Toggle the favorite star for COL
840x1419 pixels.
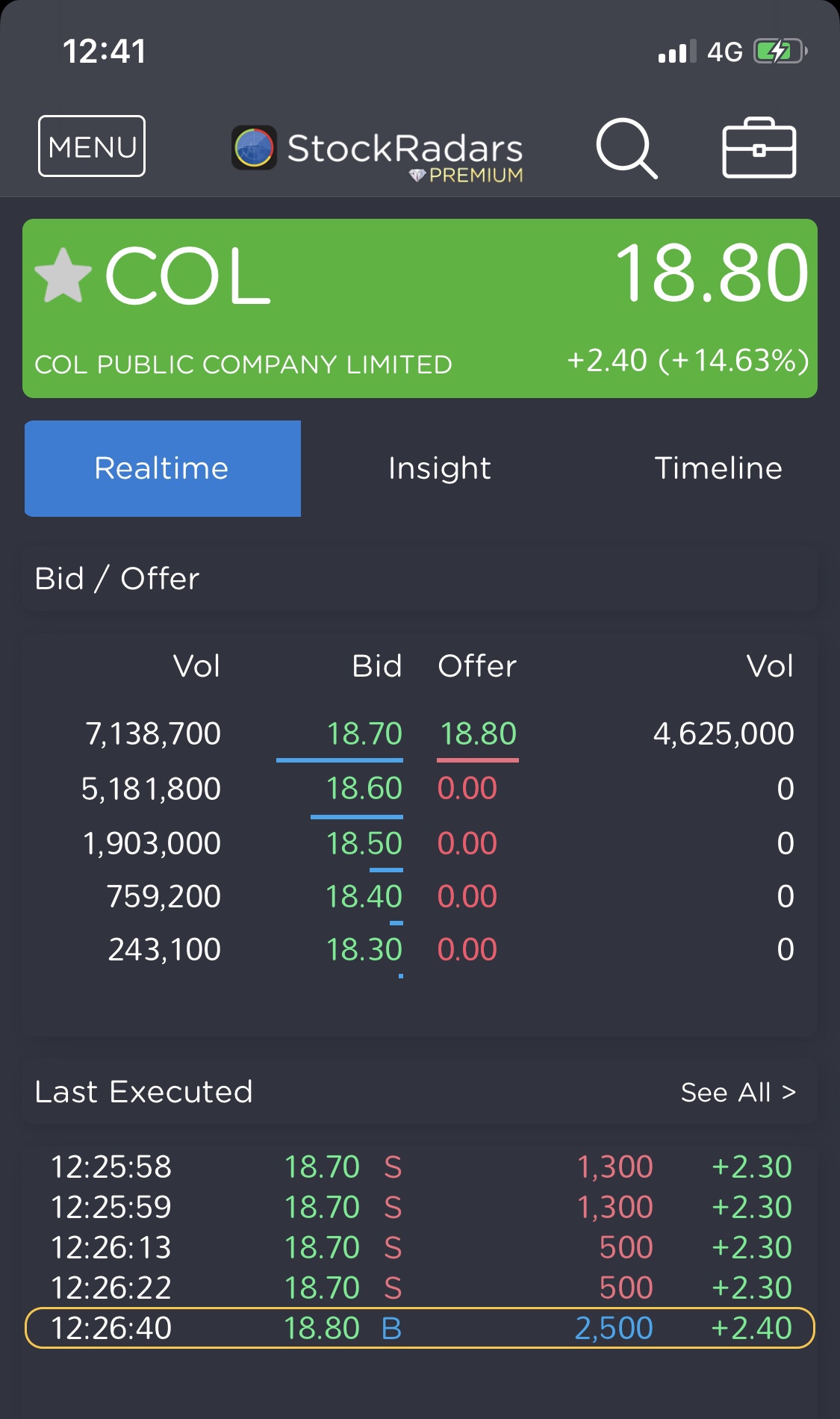(x=63, y=276)
